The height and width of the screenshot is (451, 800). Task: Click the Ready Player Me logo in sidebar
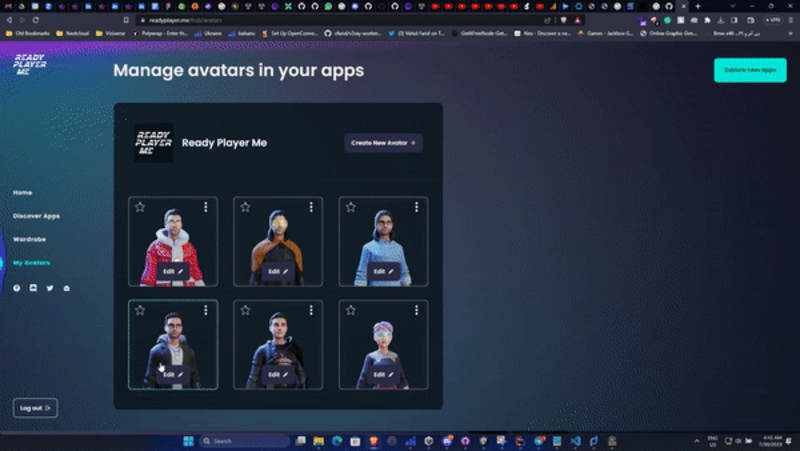pyautogui.click(x=30, y=64)
